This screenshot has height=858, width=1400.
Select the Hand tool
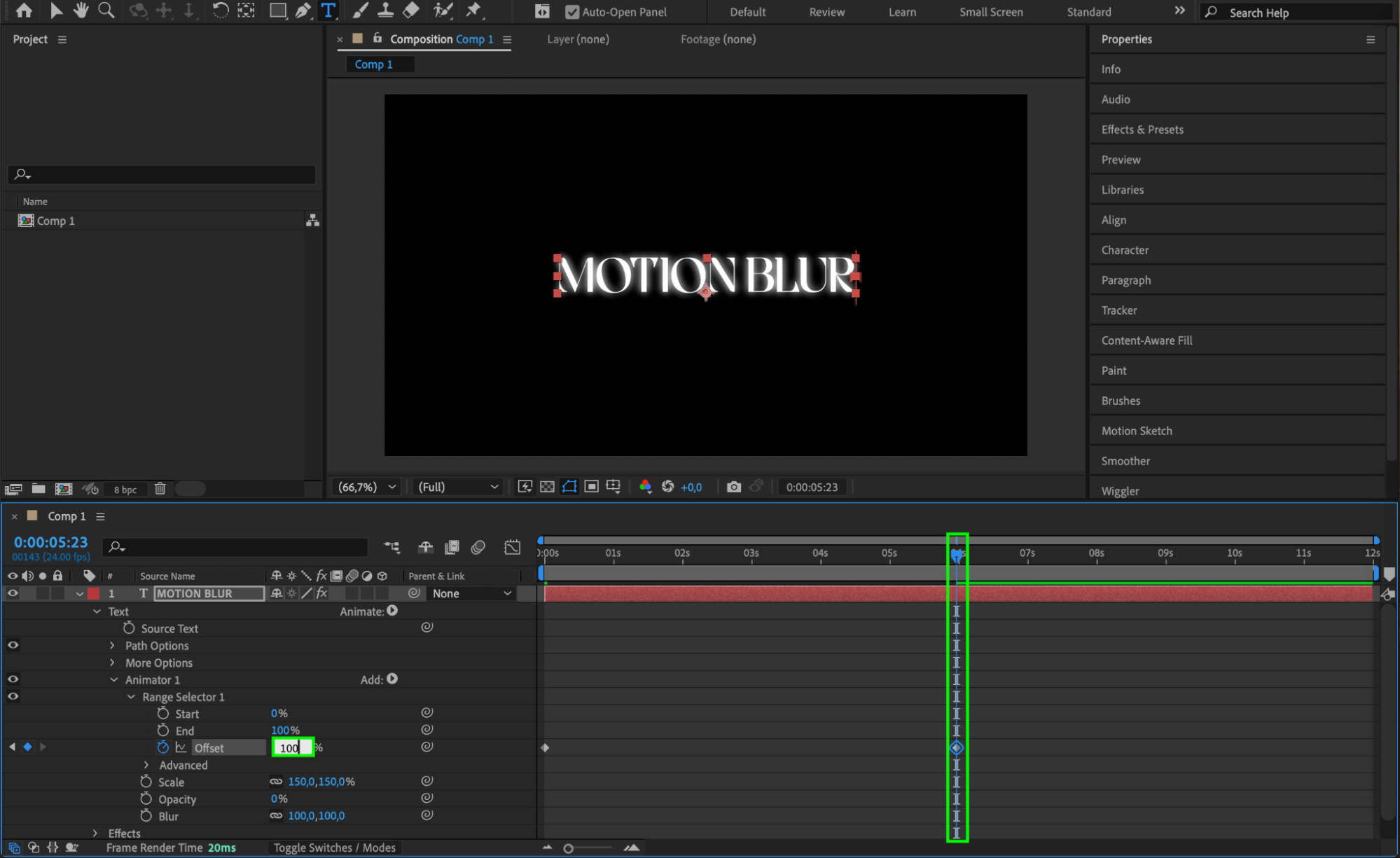tap(81, 11)
